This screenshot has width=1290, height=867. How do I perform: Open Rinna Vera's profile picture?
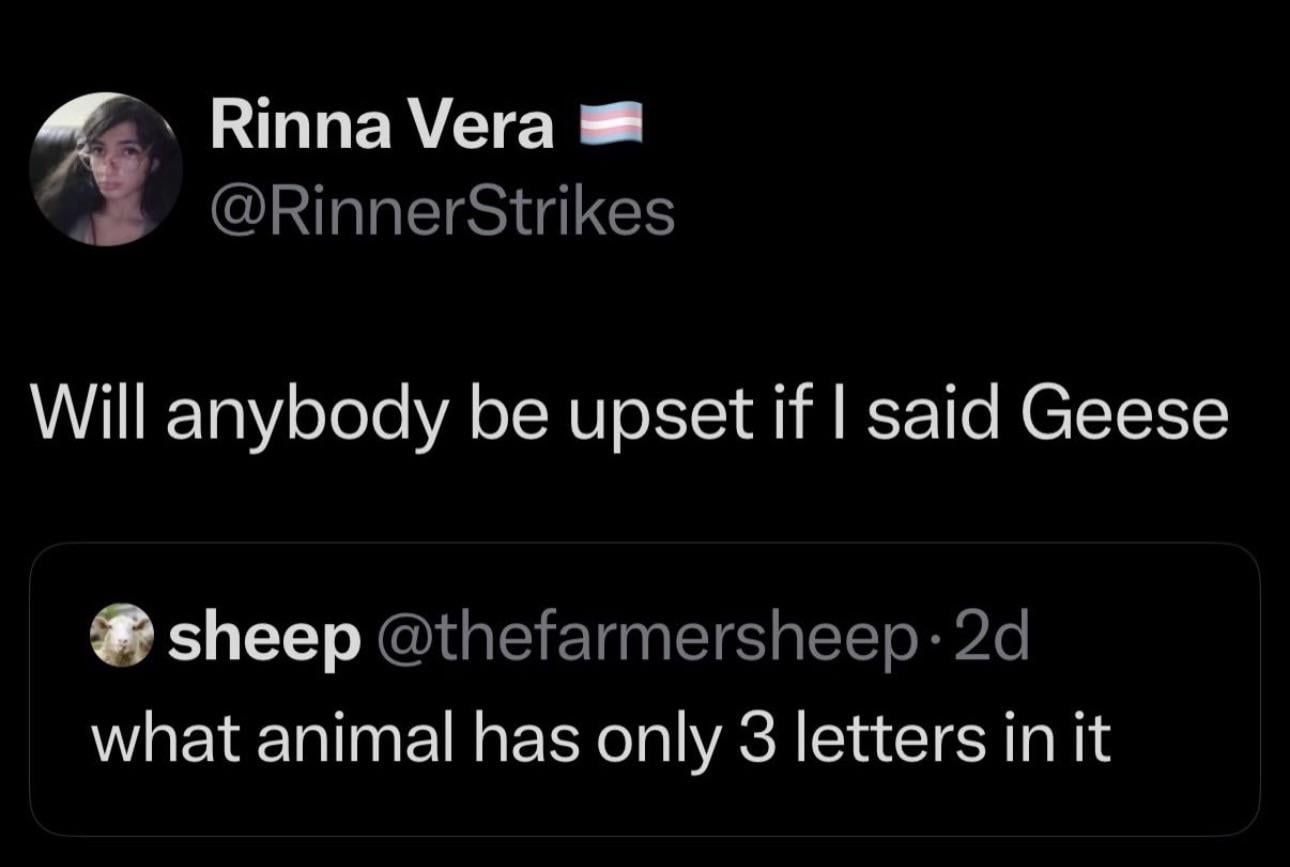coord(105,168)
